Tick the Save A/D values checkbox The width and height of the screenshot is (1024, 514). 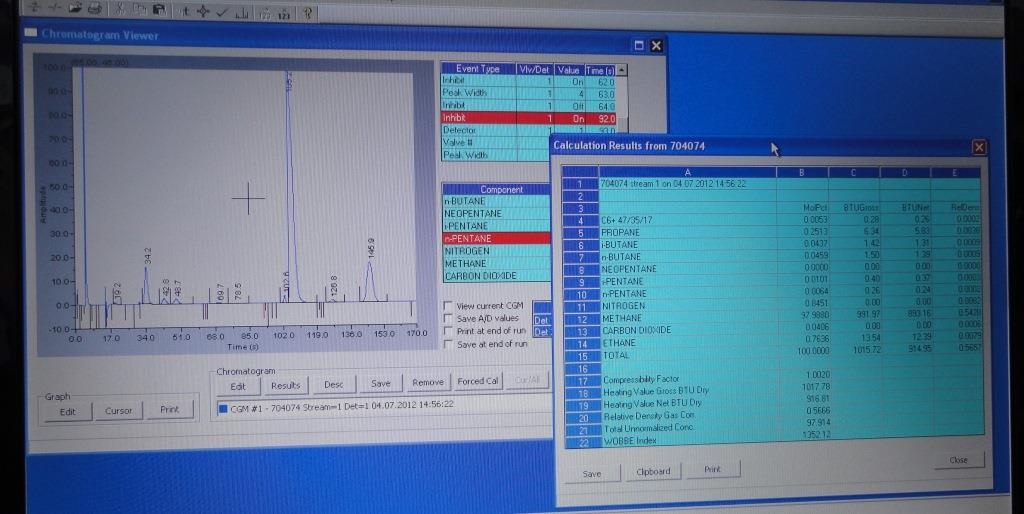click(448, 318)
